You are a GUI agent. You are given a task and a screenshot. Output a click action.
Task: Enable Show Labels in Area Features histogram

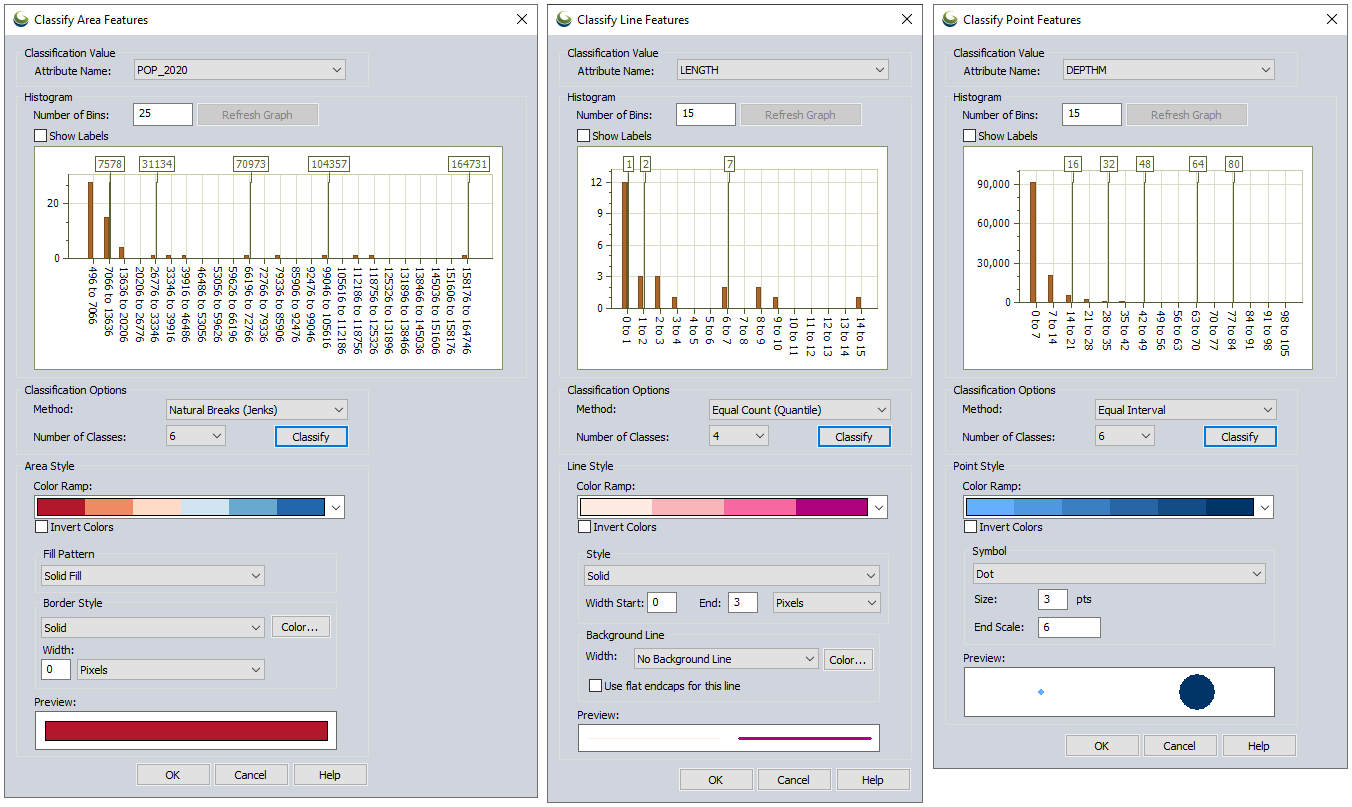(41, 136)
